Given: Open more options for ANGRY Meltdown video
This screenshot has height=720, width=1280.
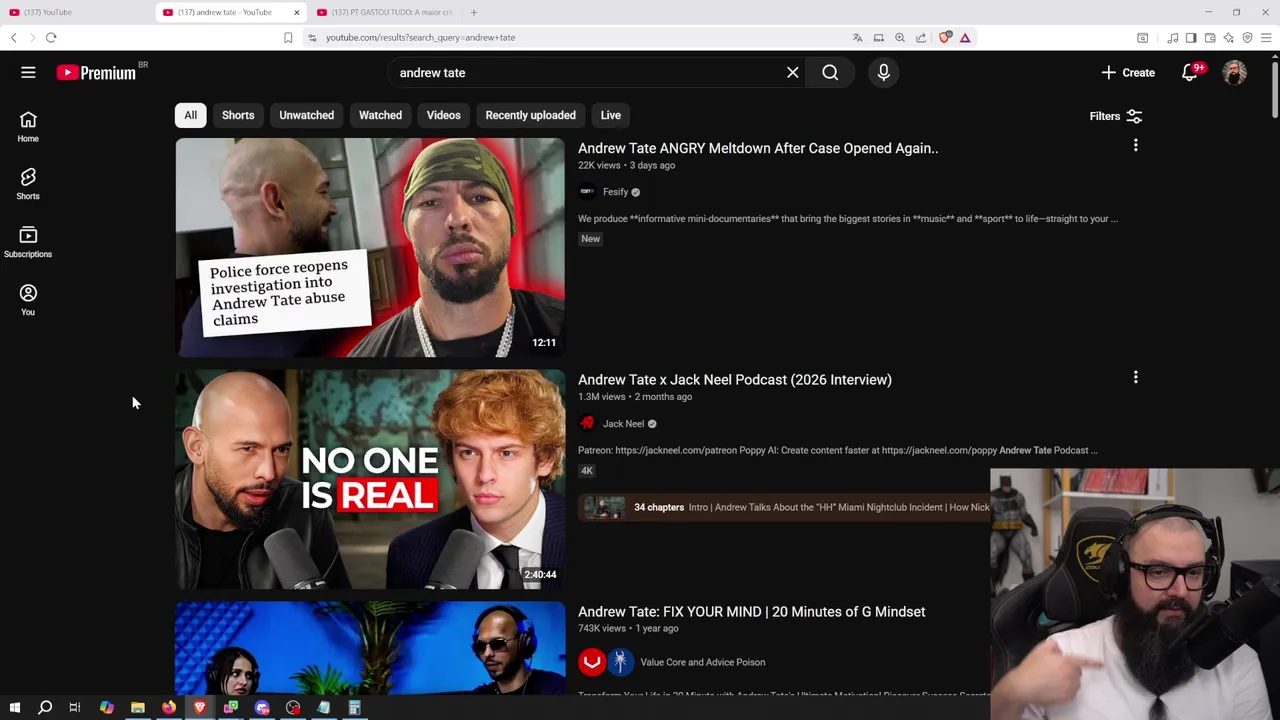Looking at the screenshot, I should tap(1135, 146).
